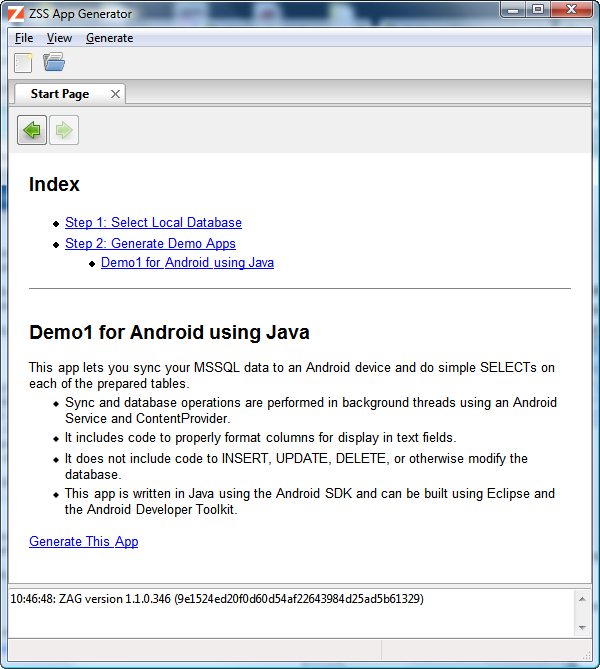600x669 pixels.
Task: Go back with the green left arrow
Action: tap(32, 130)
